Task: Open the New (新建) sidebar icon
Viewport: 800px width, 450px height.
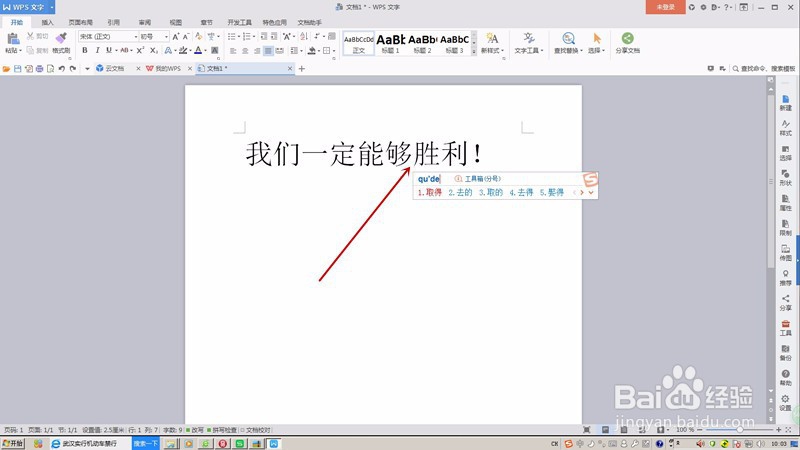Action: (x=786, y=103)
